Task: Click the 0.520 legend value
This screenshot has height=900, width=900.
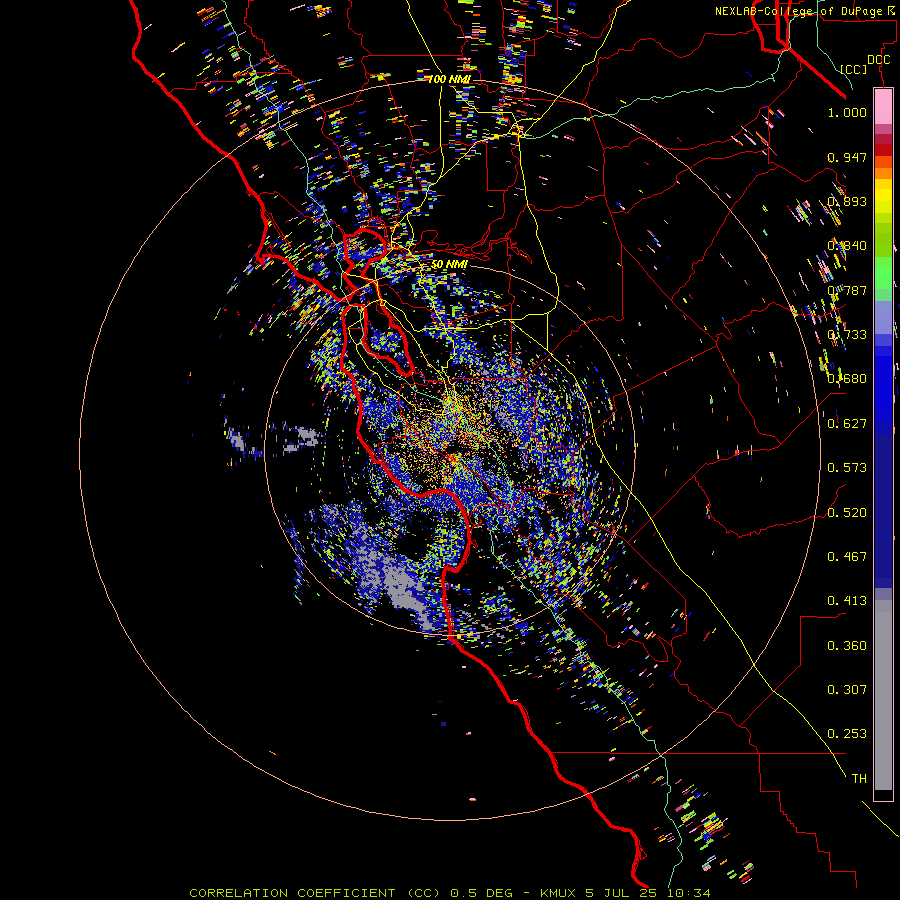Action: [x=847, y=513]
